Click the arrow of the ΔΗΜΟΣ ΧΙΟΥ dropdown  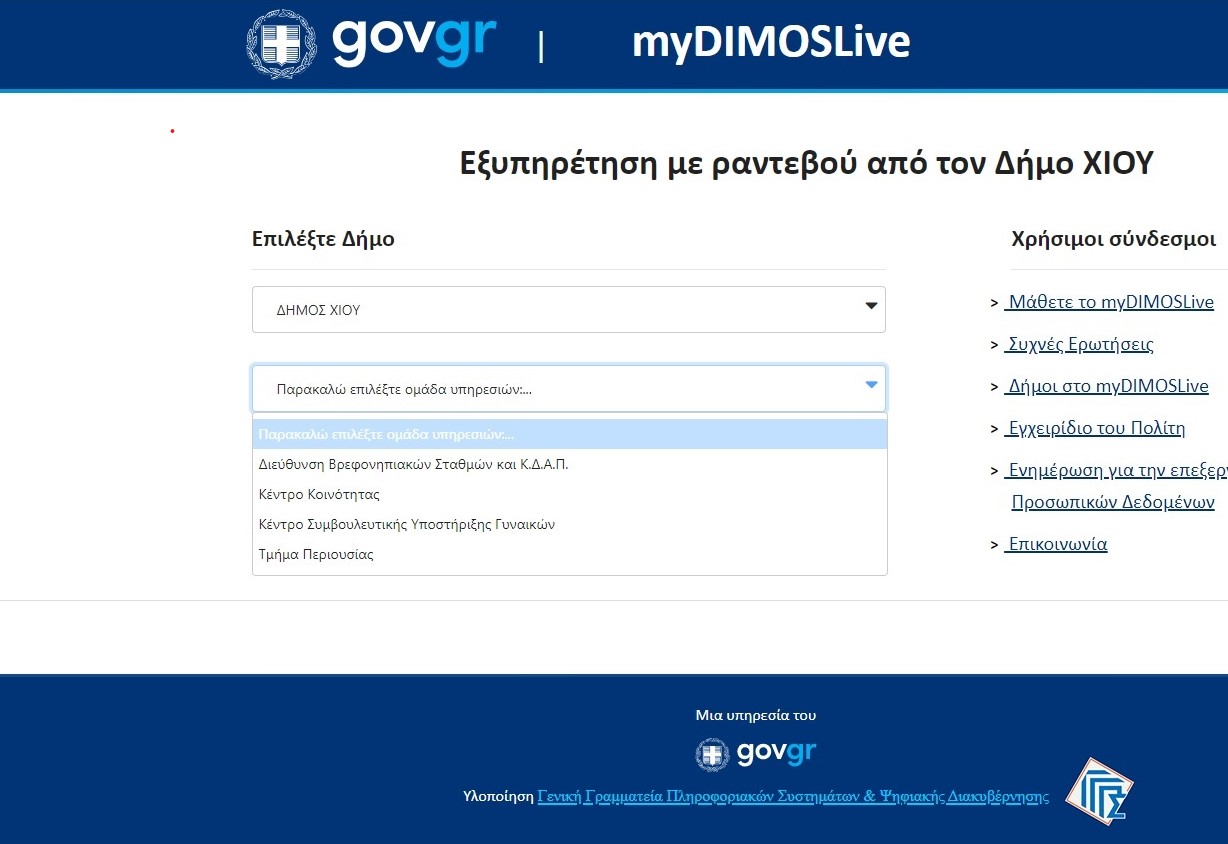point(871,306)
